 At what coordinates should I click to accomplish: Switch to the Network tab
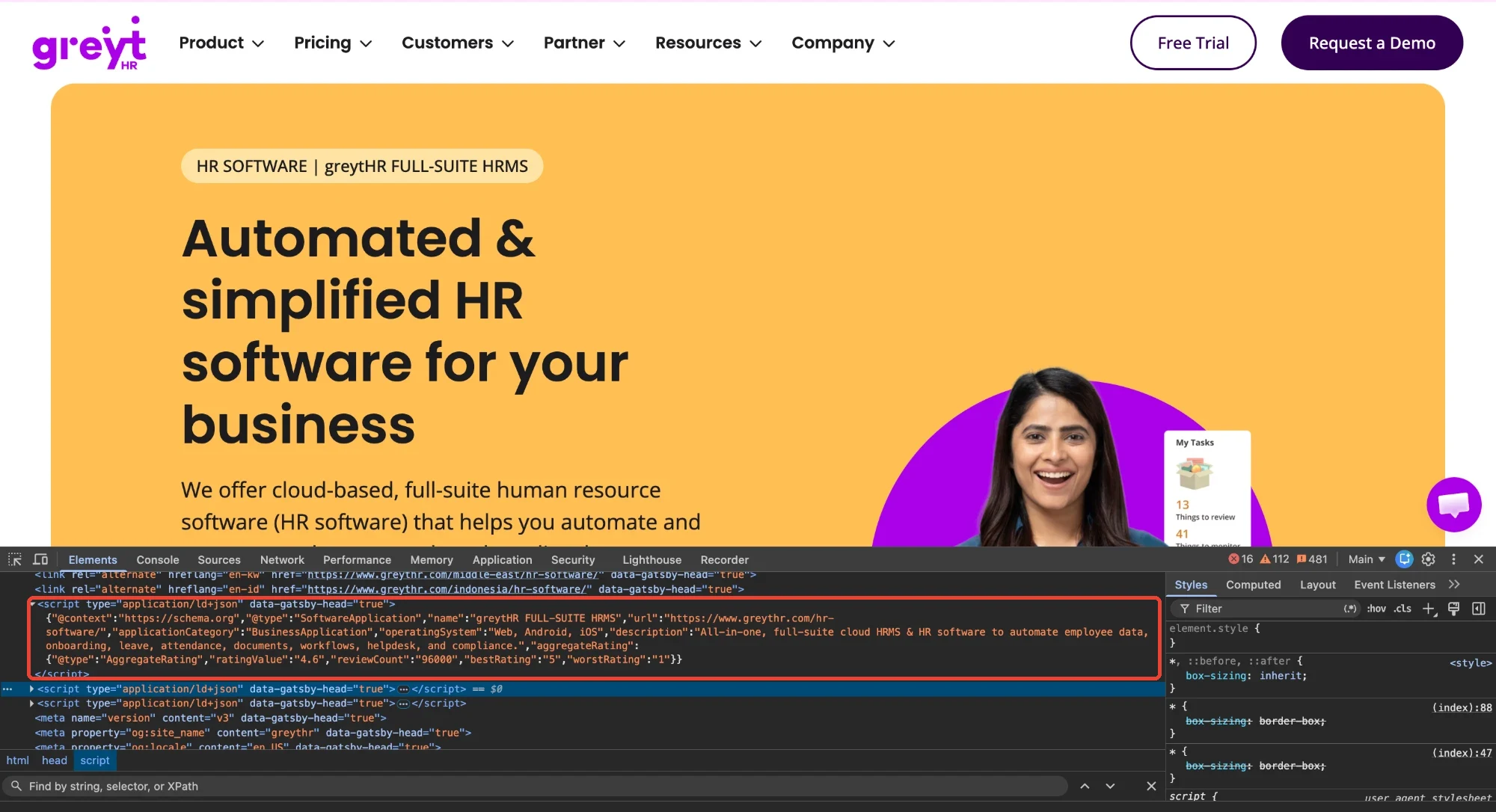282,560
